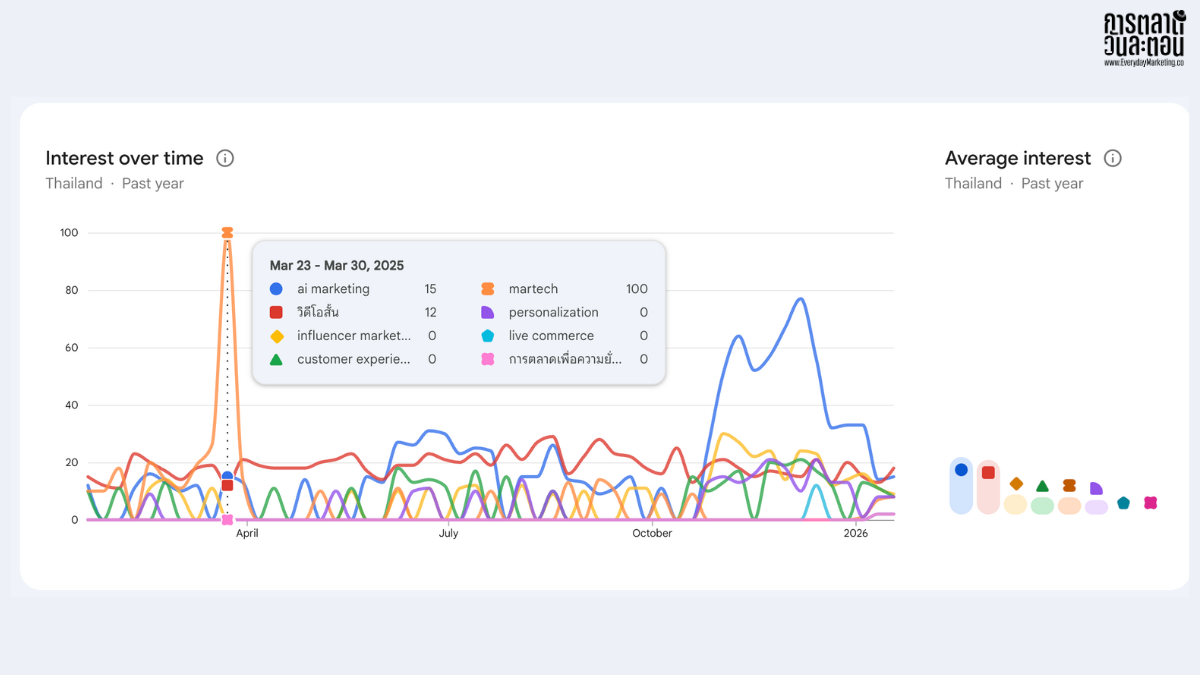1200x675 pixels.
Task: Click the pink icon at bottom of tooltip
Action: point(488,359)
